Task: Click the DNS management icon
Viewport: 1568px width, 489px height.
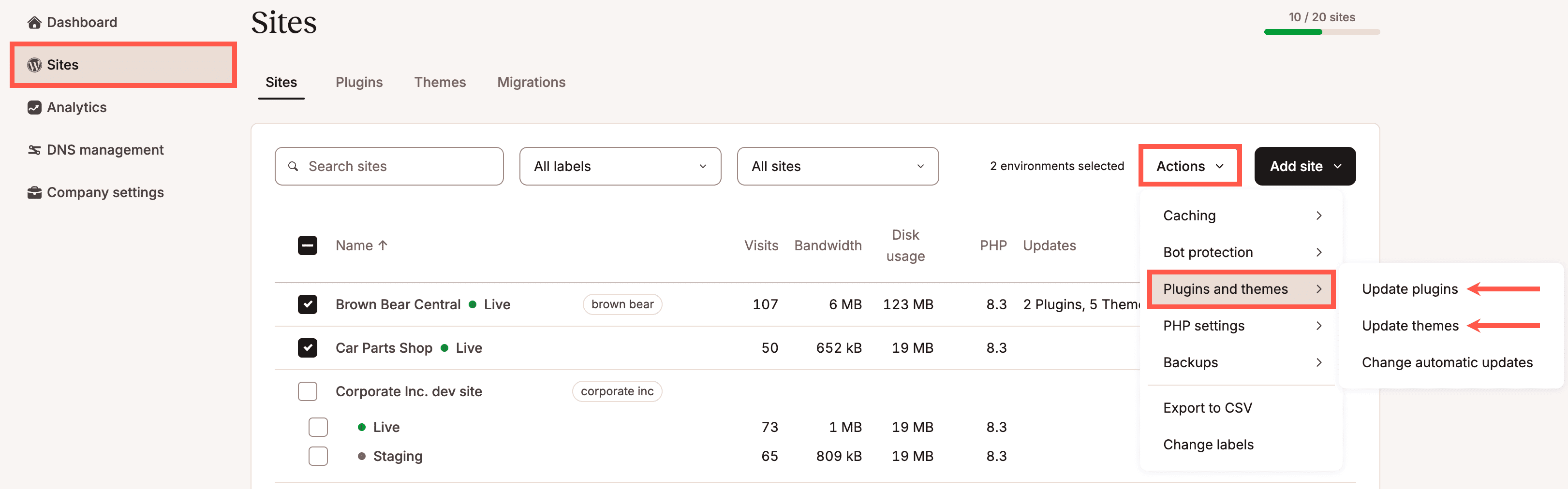Action: point(34,150)
